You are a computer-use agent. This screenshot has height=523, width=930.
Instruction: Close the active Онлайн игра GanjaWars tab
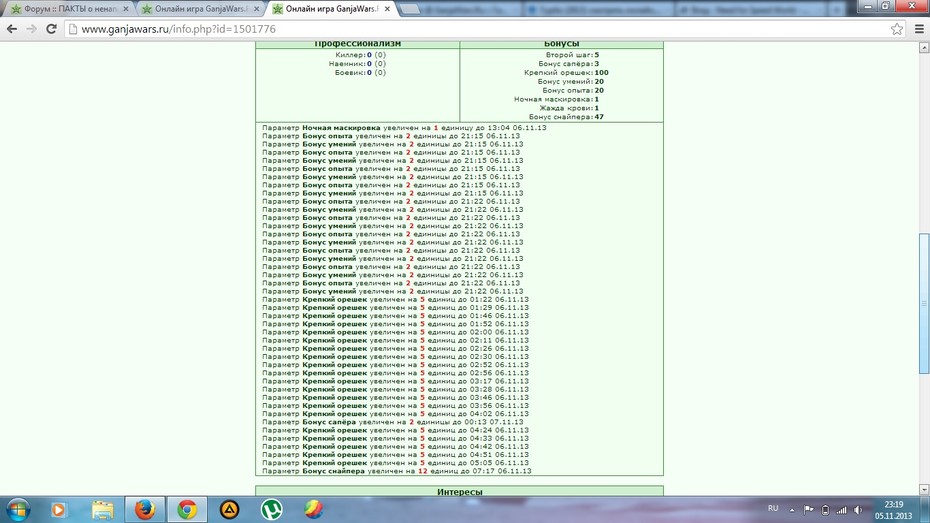(x=387, y=9)
